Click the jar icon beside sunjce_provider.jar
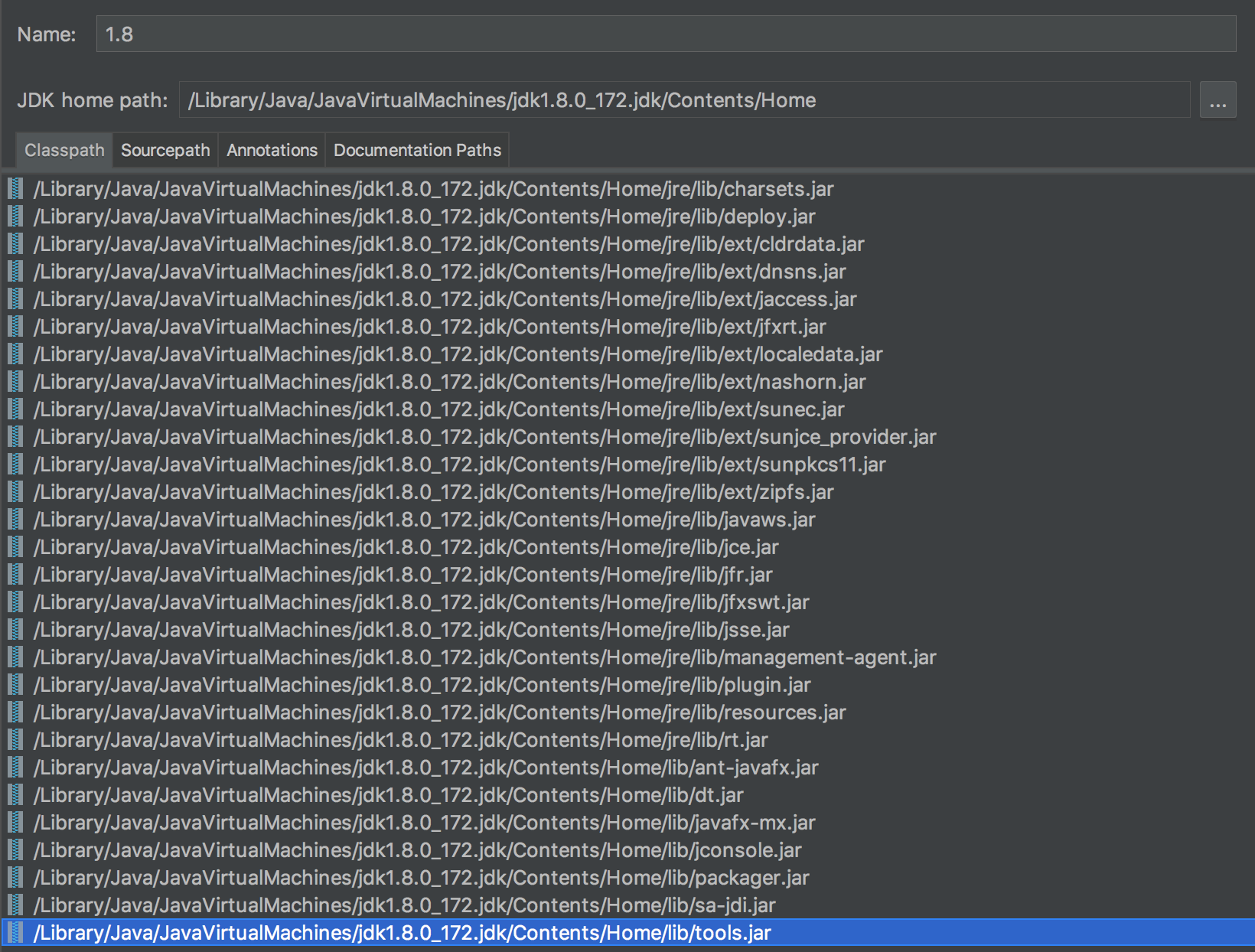This screenshot has width=1255, height=952. coord(15,436)
